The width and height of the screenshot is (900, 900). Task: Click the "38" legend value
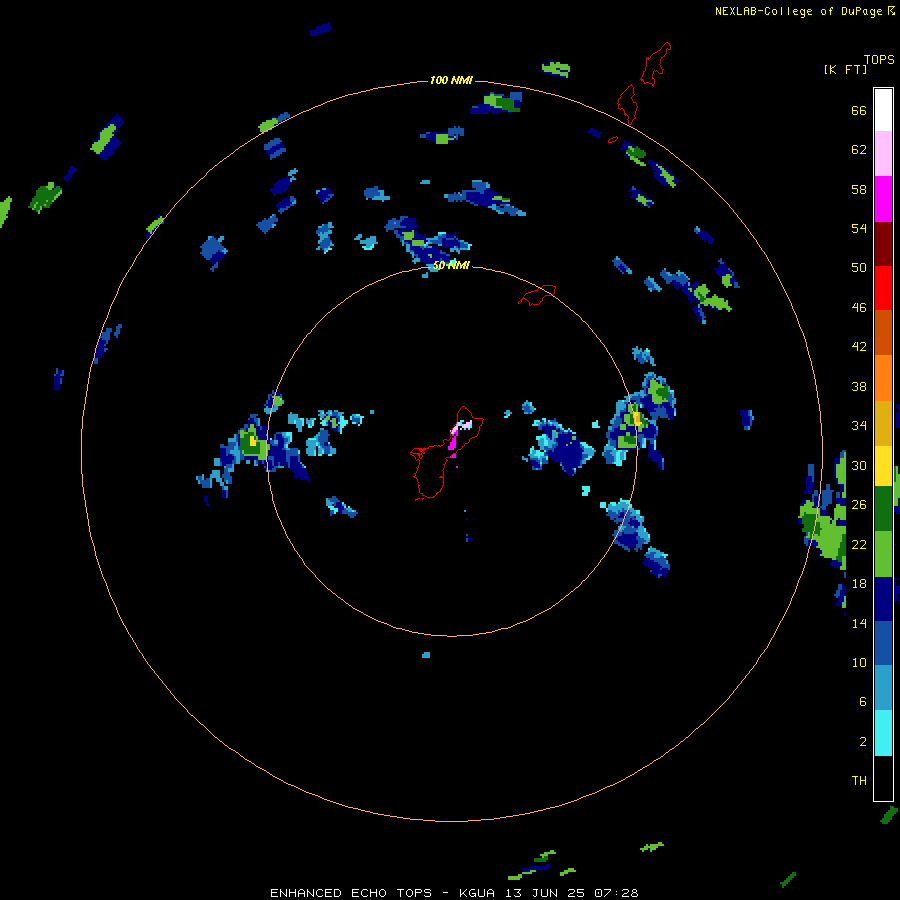[x=859, y=386]
